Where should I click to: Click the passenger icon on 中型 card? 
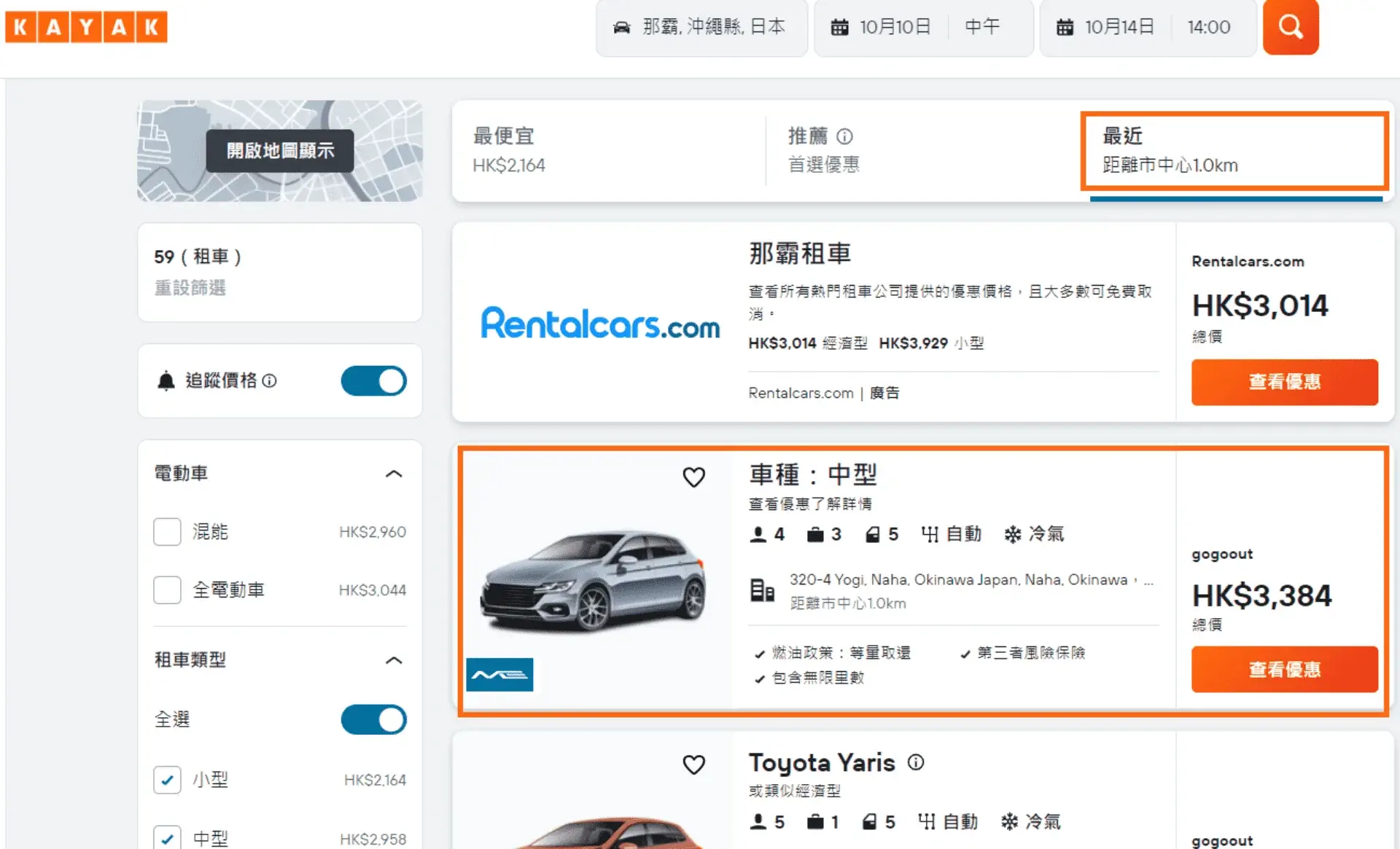click(758, 534)
